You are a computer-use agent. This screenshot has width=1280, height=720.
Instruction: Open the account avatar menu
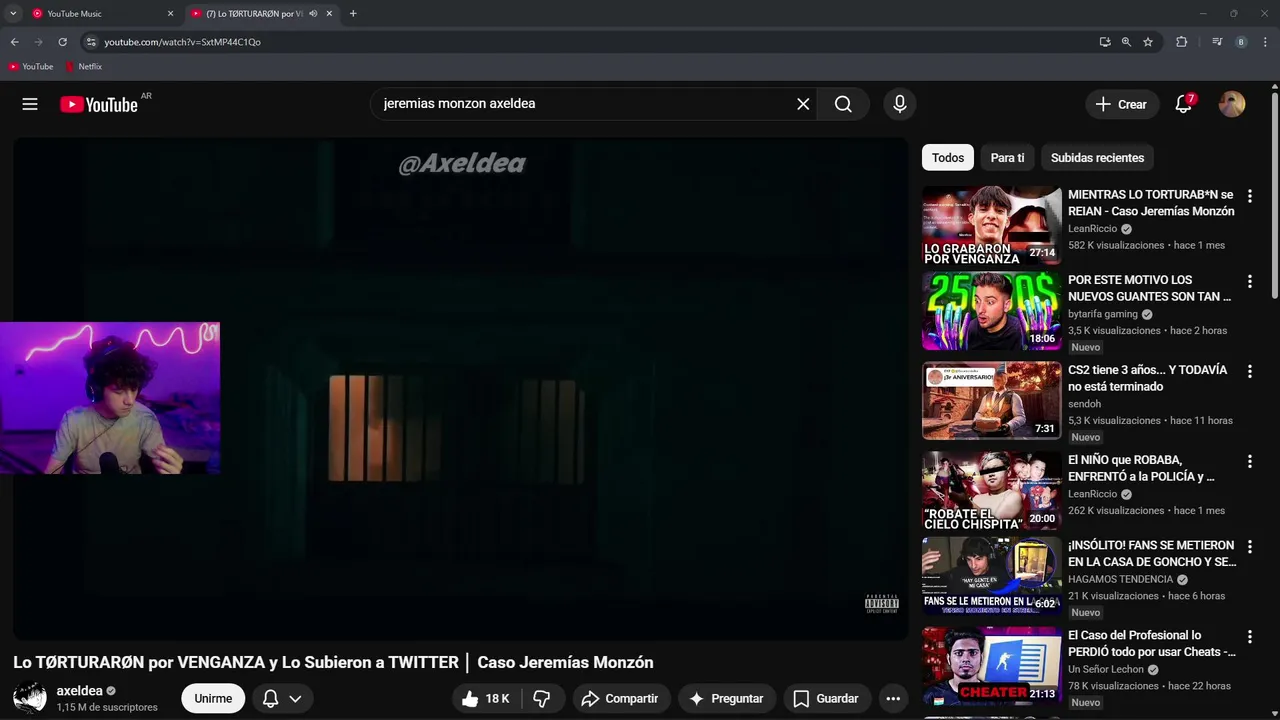point(1232,104)
